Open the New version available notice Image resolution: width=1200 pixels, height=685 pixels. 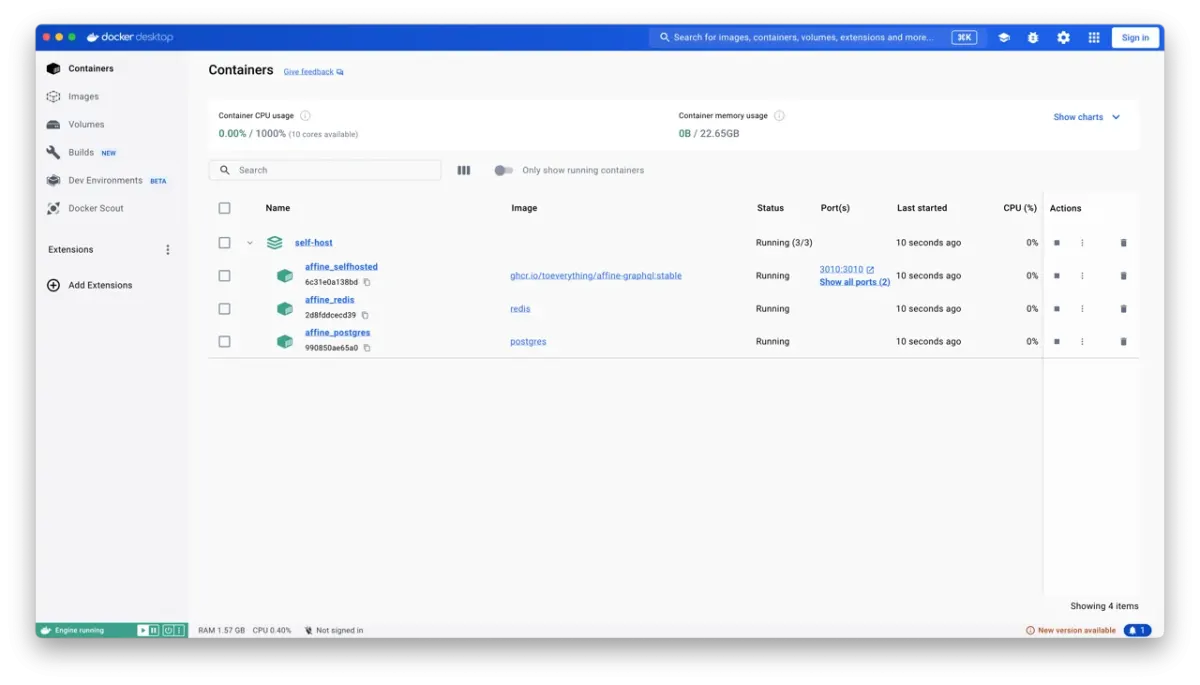pyautogui.click(x=1071, y=631)
